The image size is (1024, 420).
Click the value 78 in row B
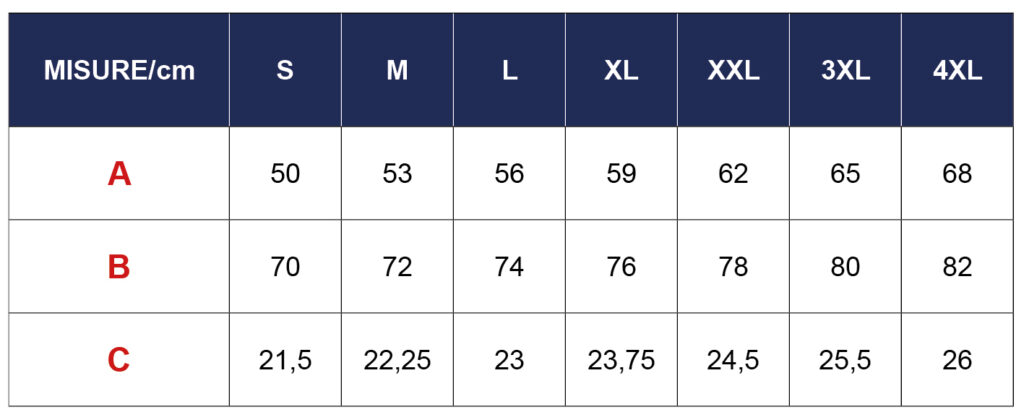click(x=733, y=267)
